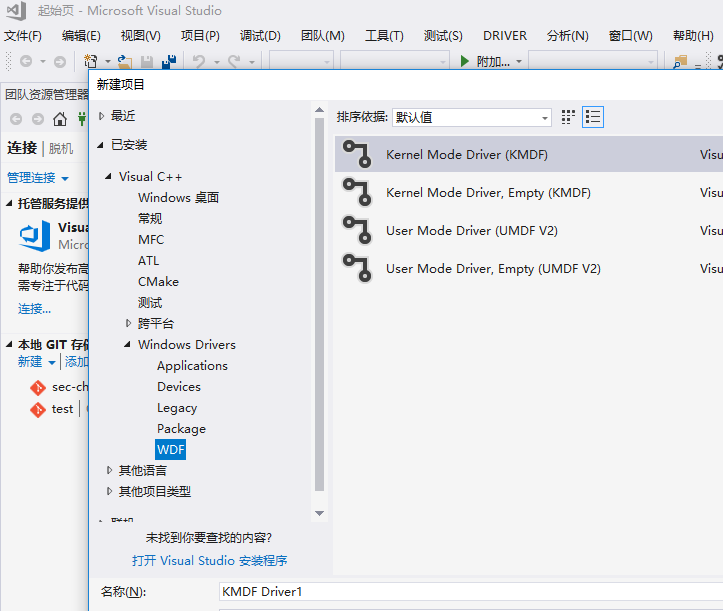Viewport: 723px width, 611px height.
Task: Switch to medium list view
Action: coord(593,117)
